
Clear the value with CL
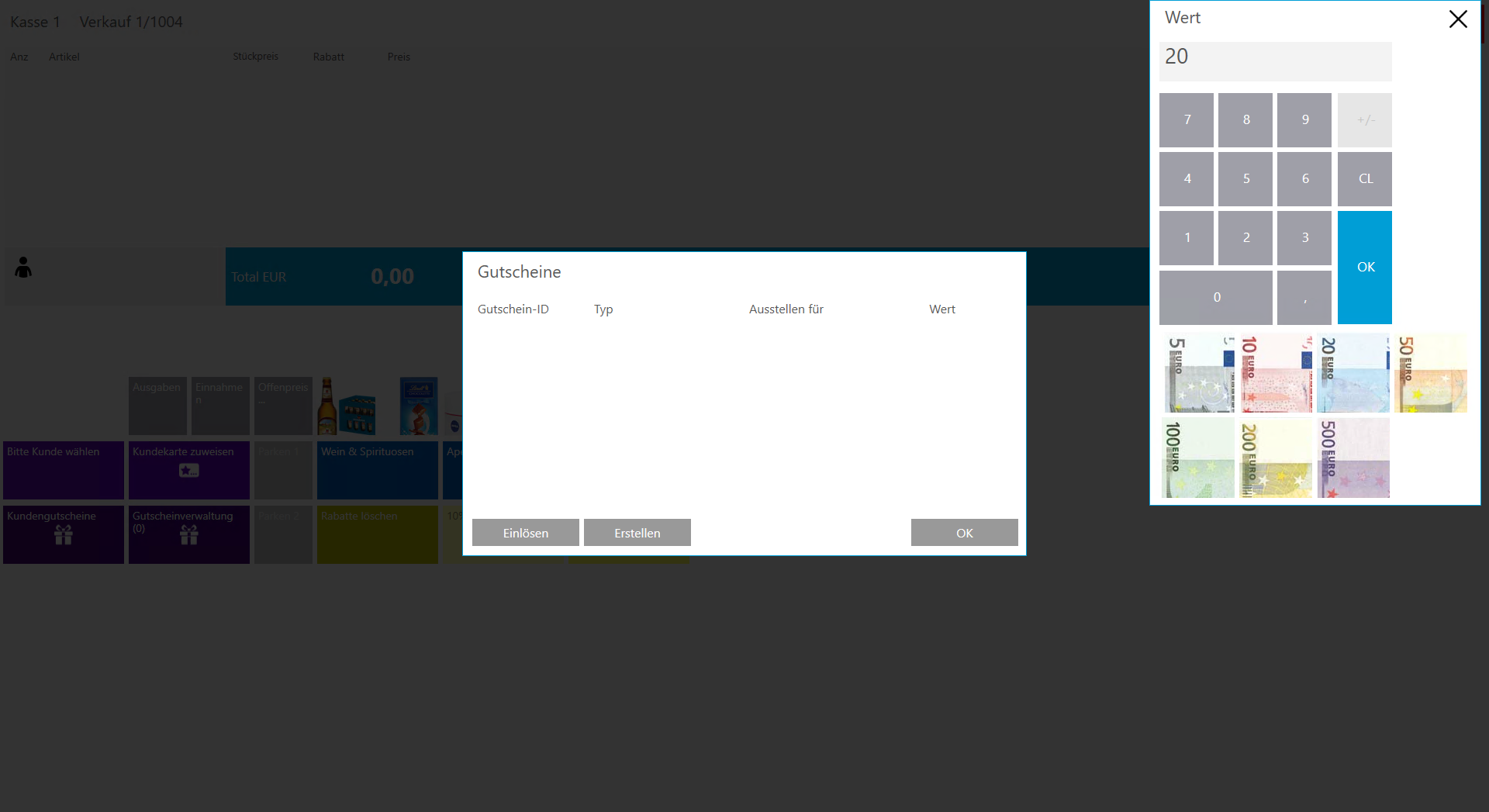(x=1365, y=179)
